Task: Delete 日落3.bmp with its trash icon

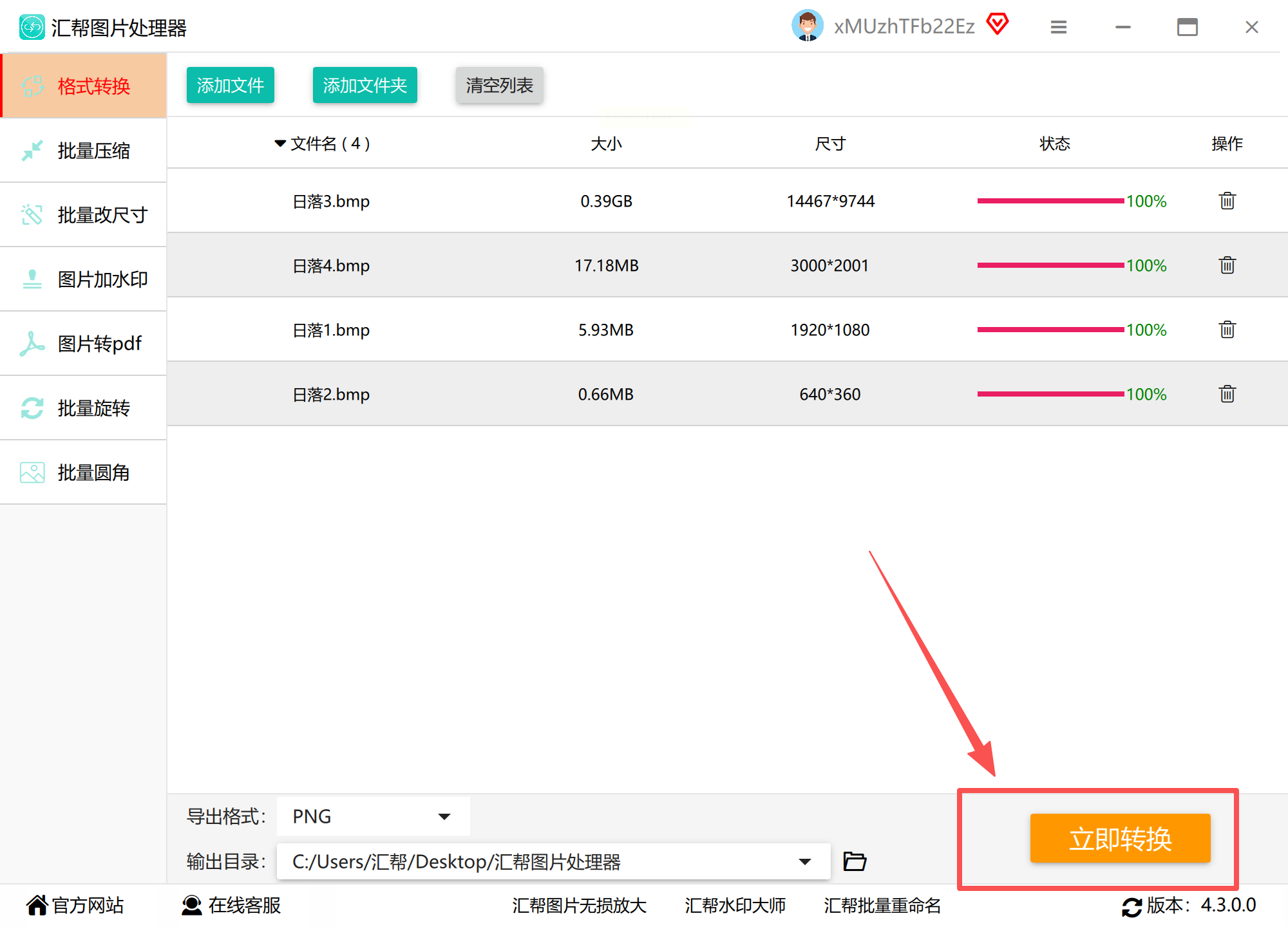Action: click(1227, 201)
